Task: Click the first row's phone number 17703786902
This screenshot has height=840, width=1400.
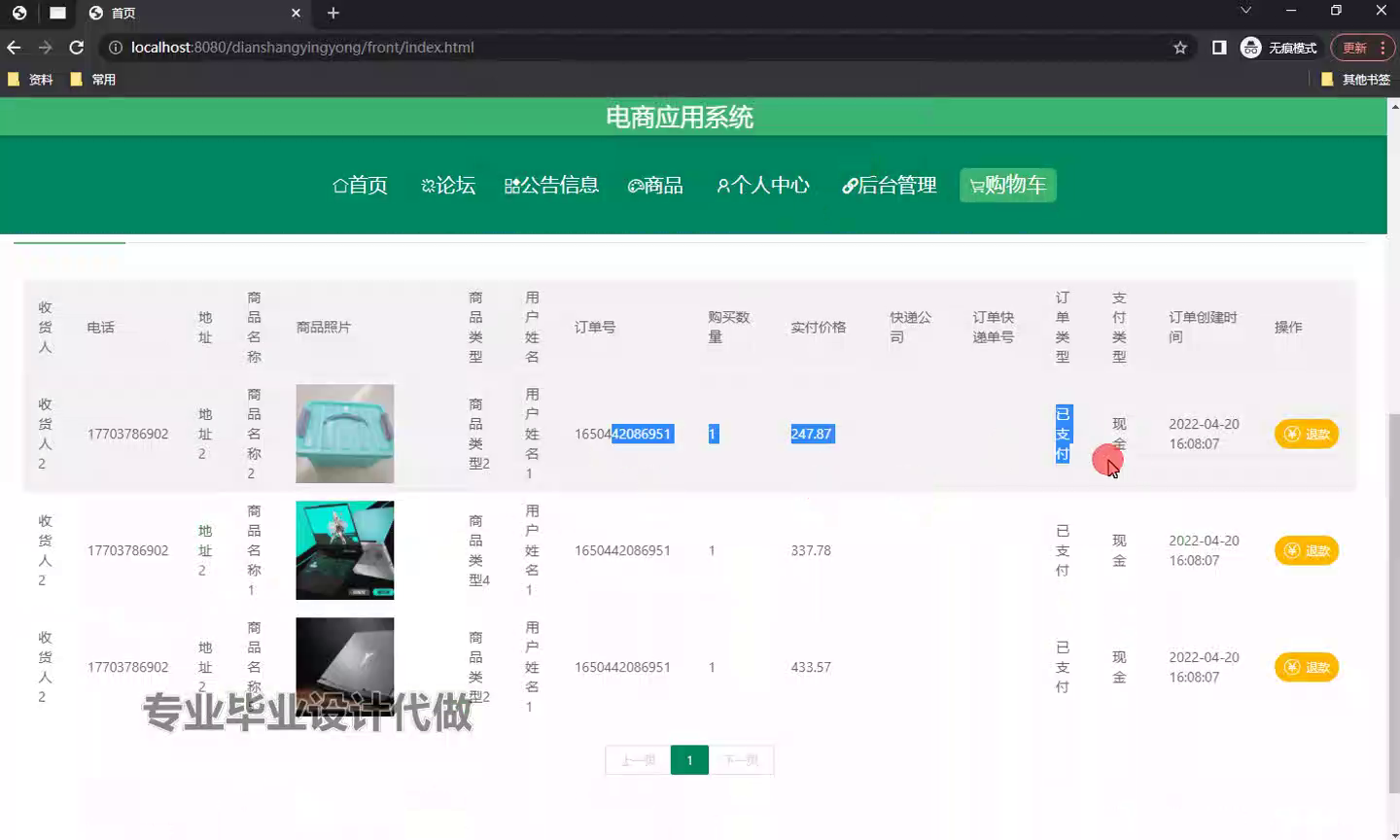Action: click(x=128, y=434)
